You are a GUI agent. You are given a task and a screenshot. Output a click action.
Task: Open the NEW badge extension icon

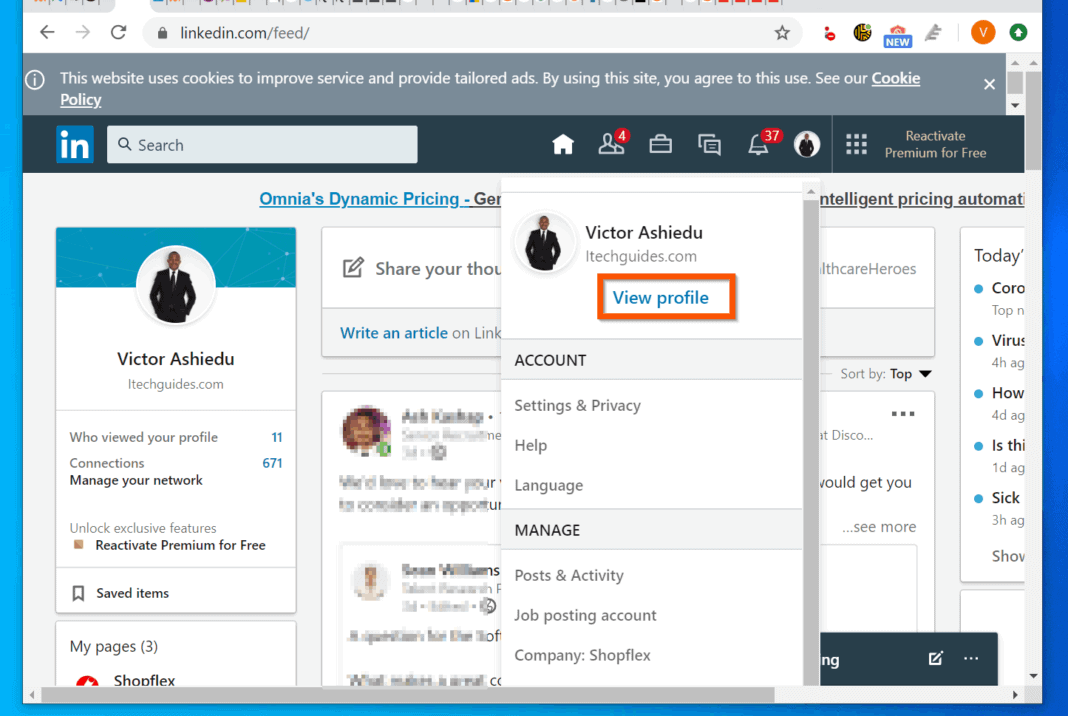[x=897, y=34]
